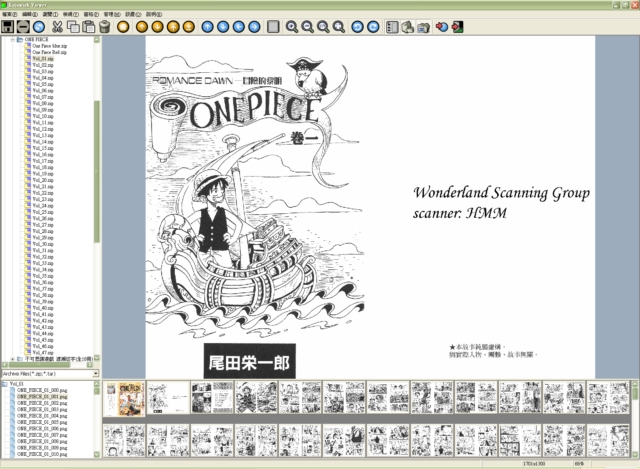Click the blue up-arrow navigation button
640x469 pixels.
(x=207, y=27)
